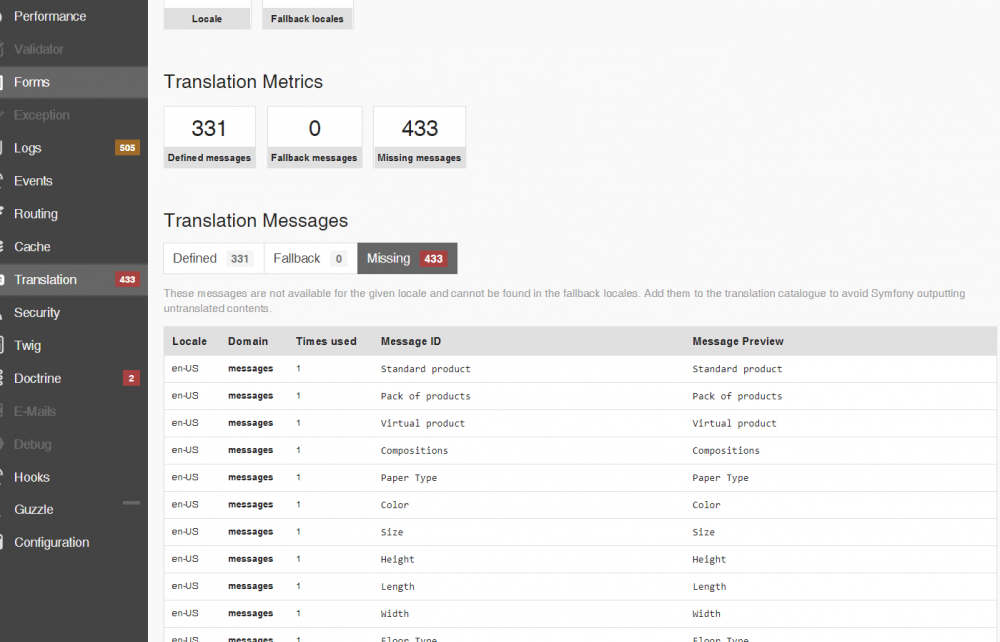Open the Validator panel in sidebar

pos(73,49)
